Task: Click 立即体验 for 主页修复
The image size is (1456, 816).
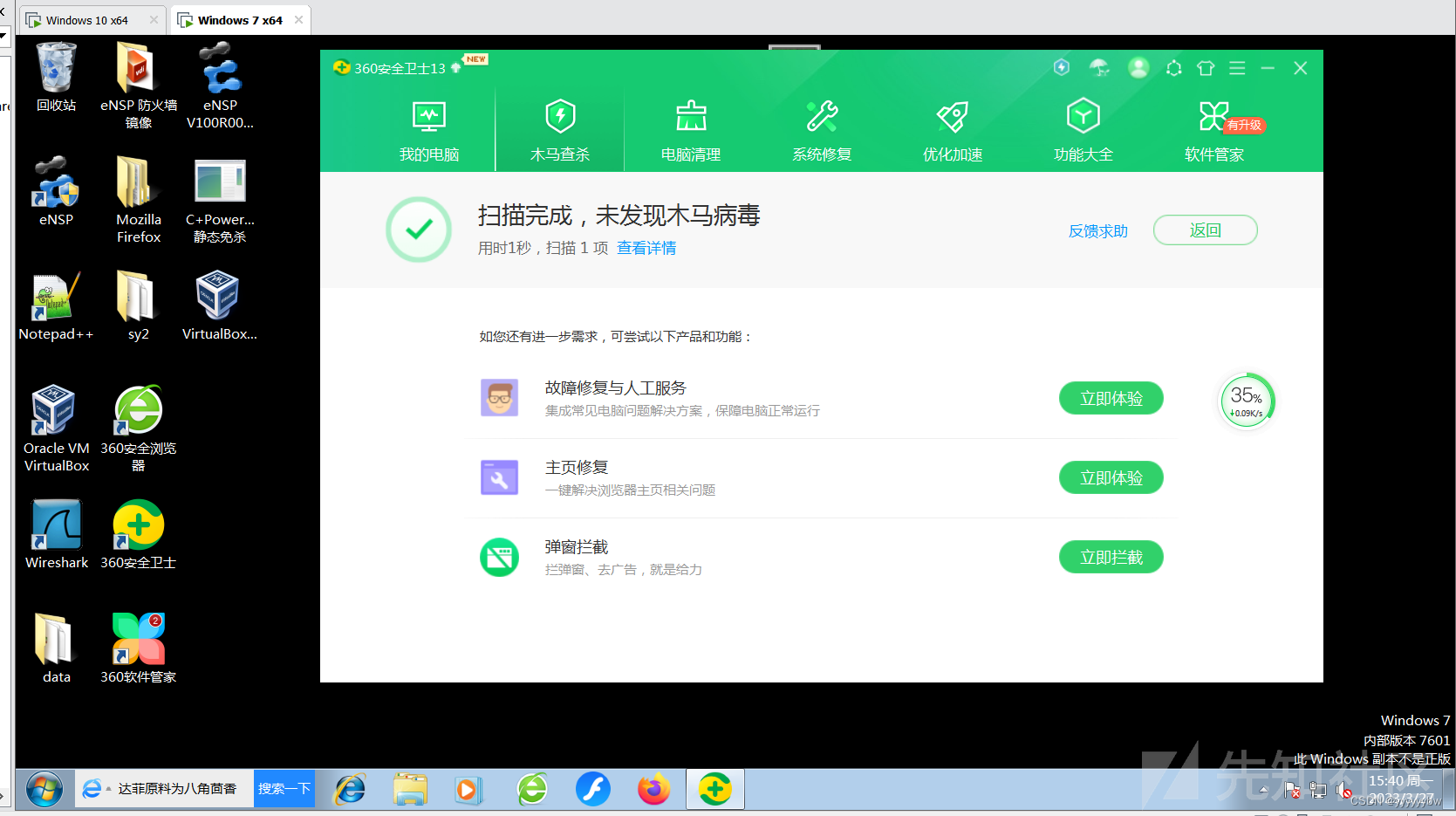Action: pyautogui.click(x=1111, y=478)
